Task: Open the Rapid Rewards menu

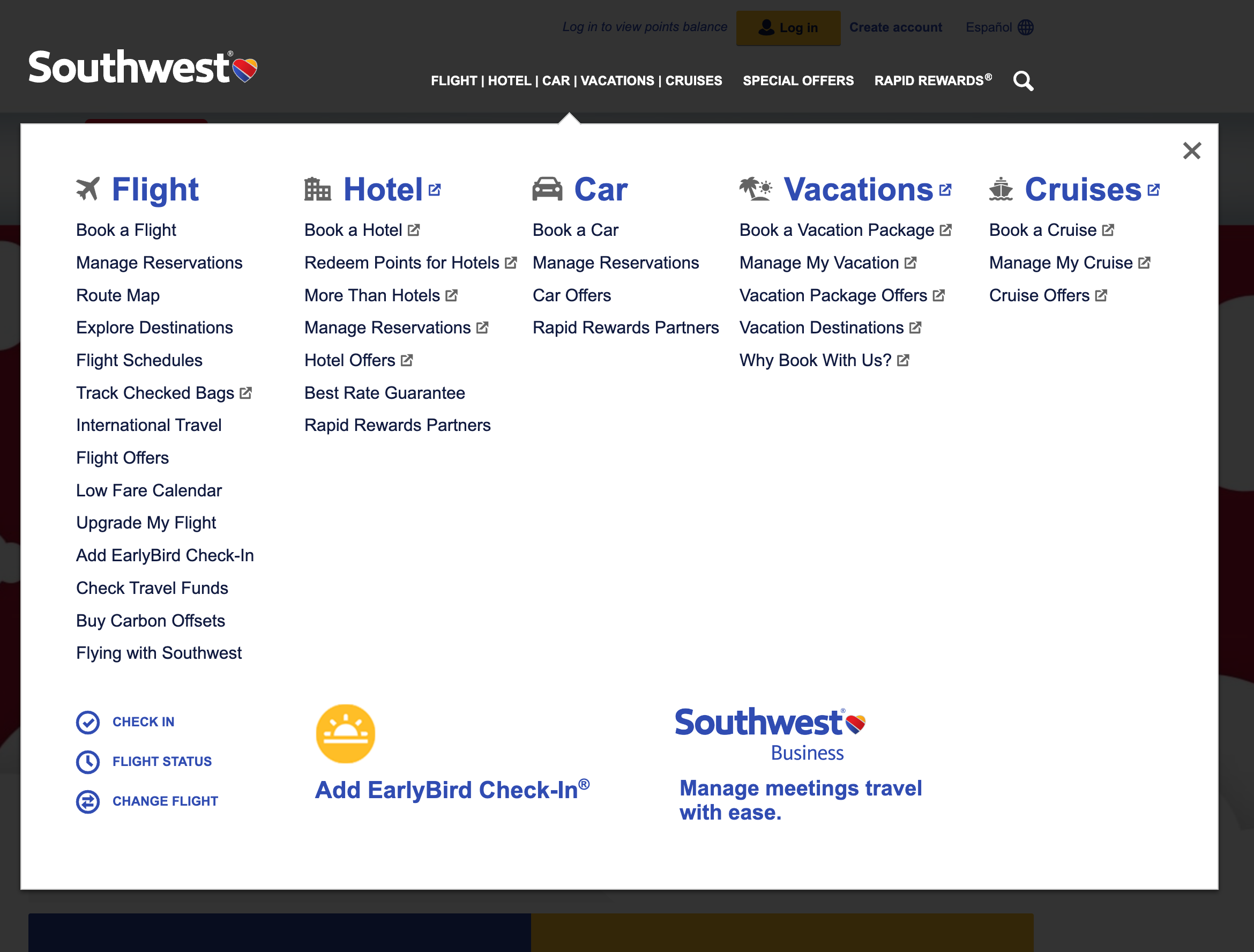Action: (932, 80)
